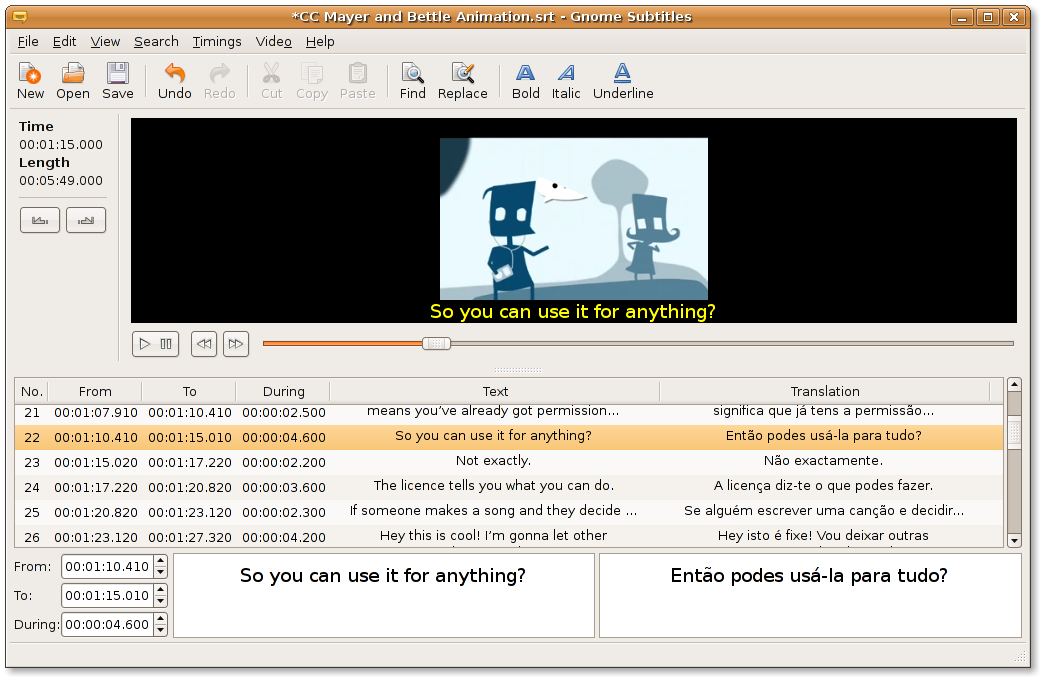Select row 26 'Hey this is cool!'
The width and height of the screenshot is (1040, 677).
tap(509, 536)
